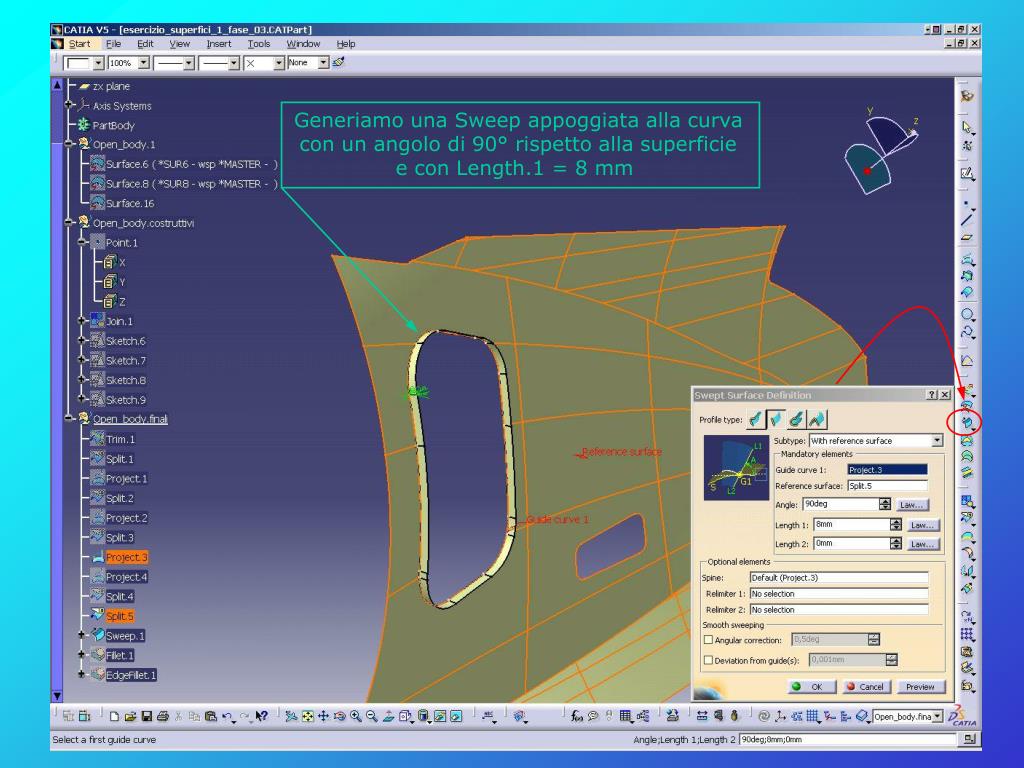Select Project.3 in the tree
The image size is (1024, 768).
coord(127,557)
